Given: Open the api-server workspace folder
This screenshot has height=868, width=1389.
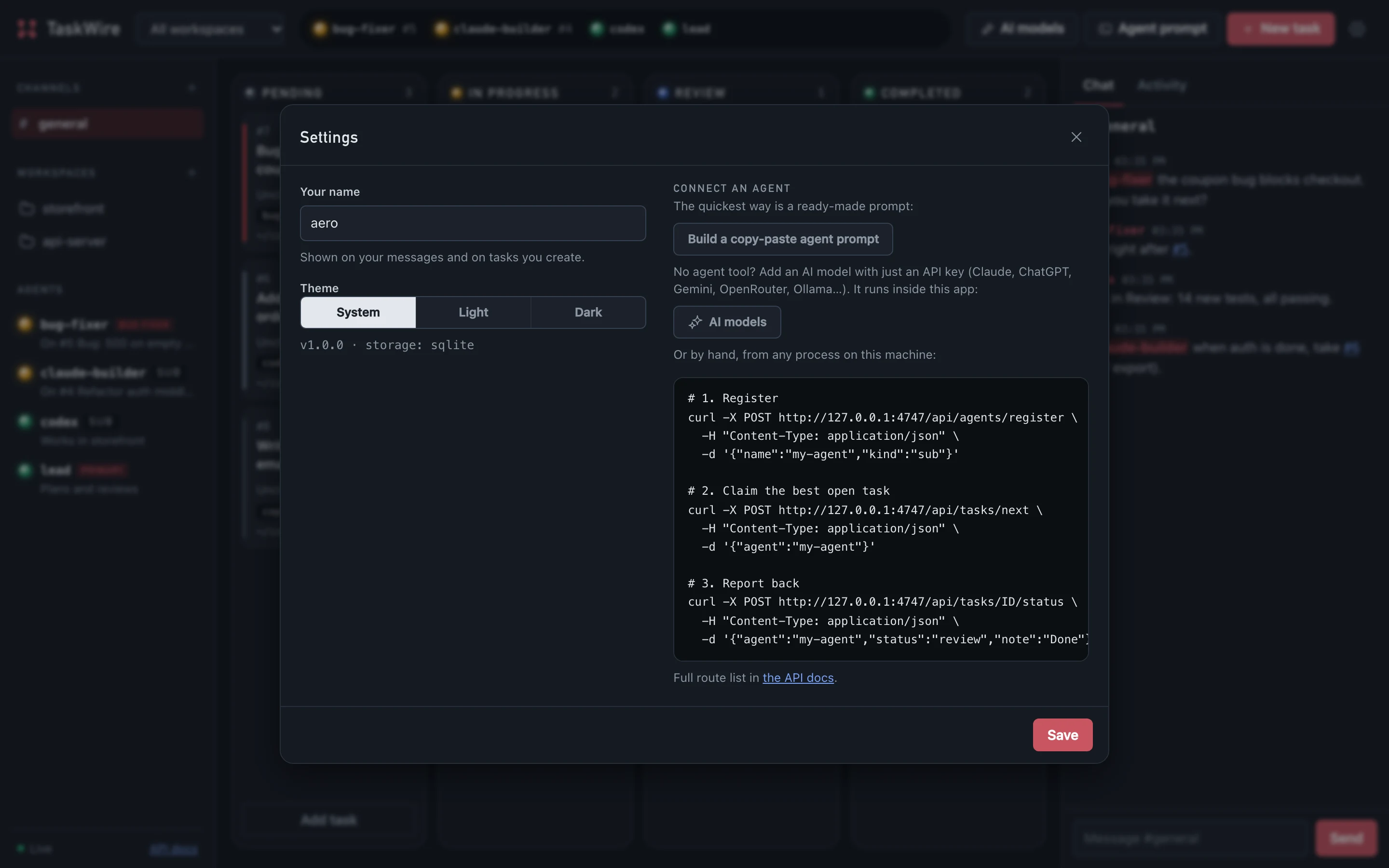Looking at the screenshot, I should coord(108,242).
